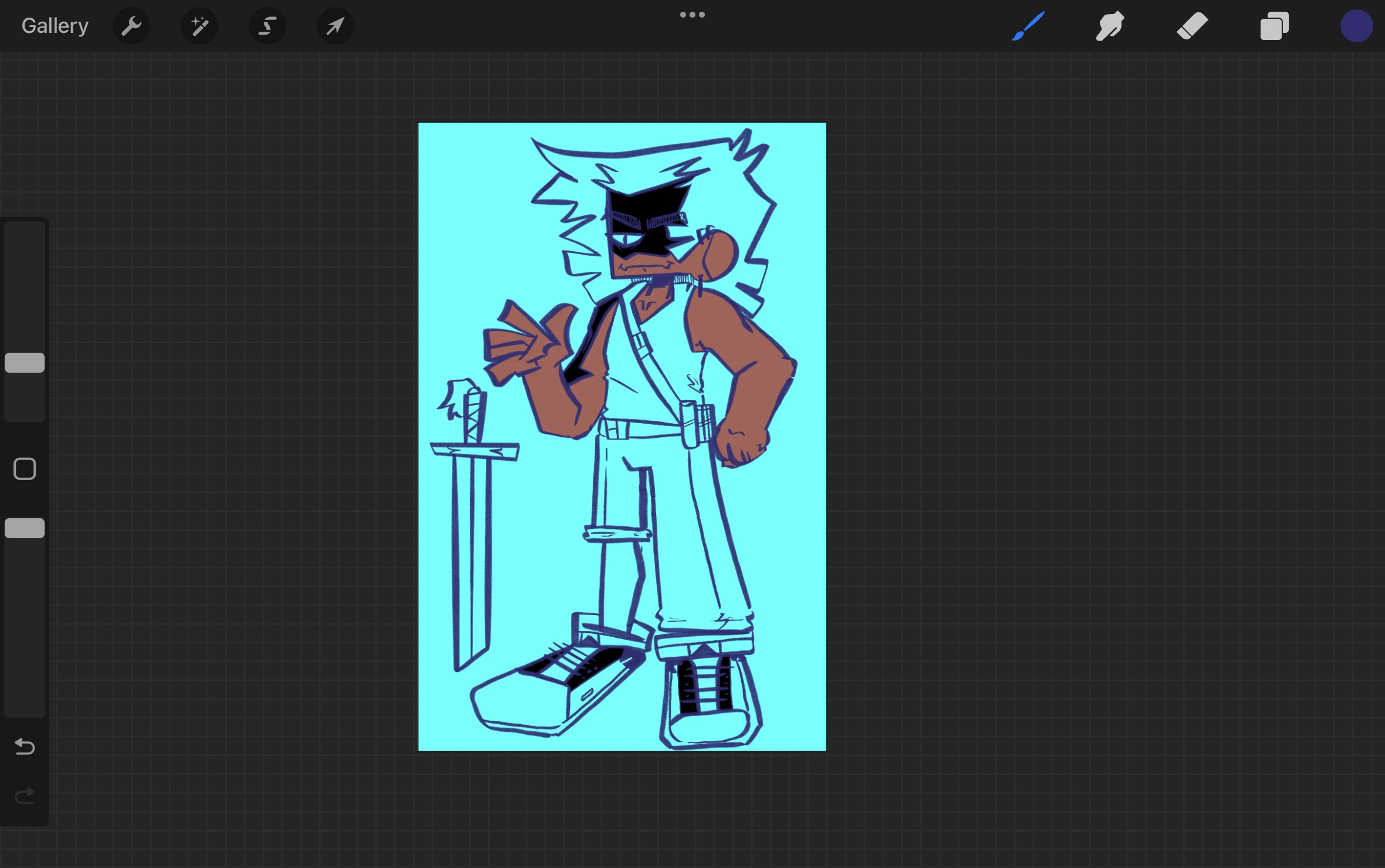The width and height of the screenshot is (1385, 868).
Task: Activate the Selection tool
Action: [x=267, y=25]
